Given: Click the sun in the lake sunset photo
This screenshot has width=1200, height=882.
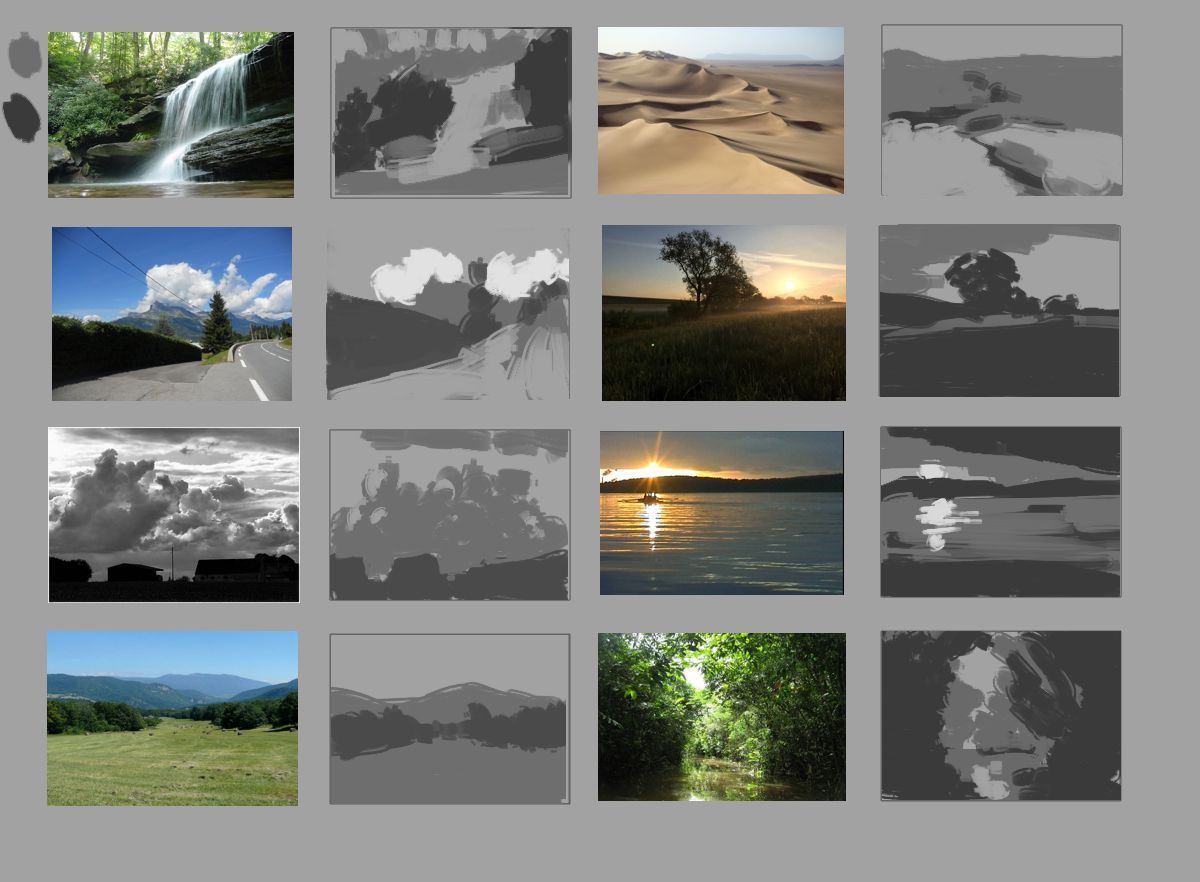Looking at the screenshot, I should pyautogui.click(x=652, y=468).
